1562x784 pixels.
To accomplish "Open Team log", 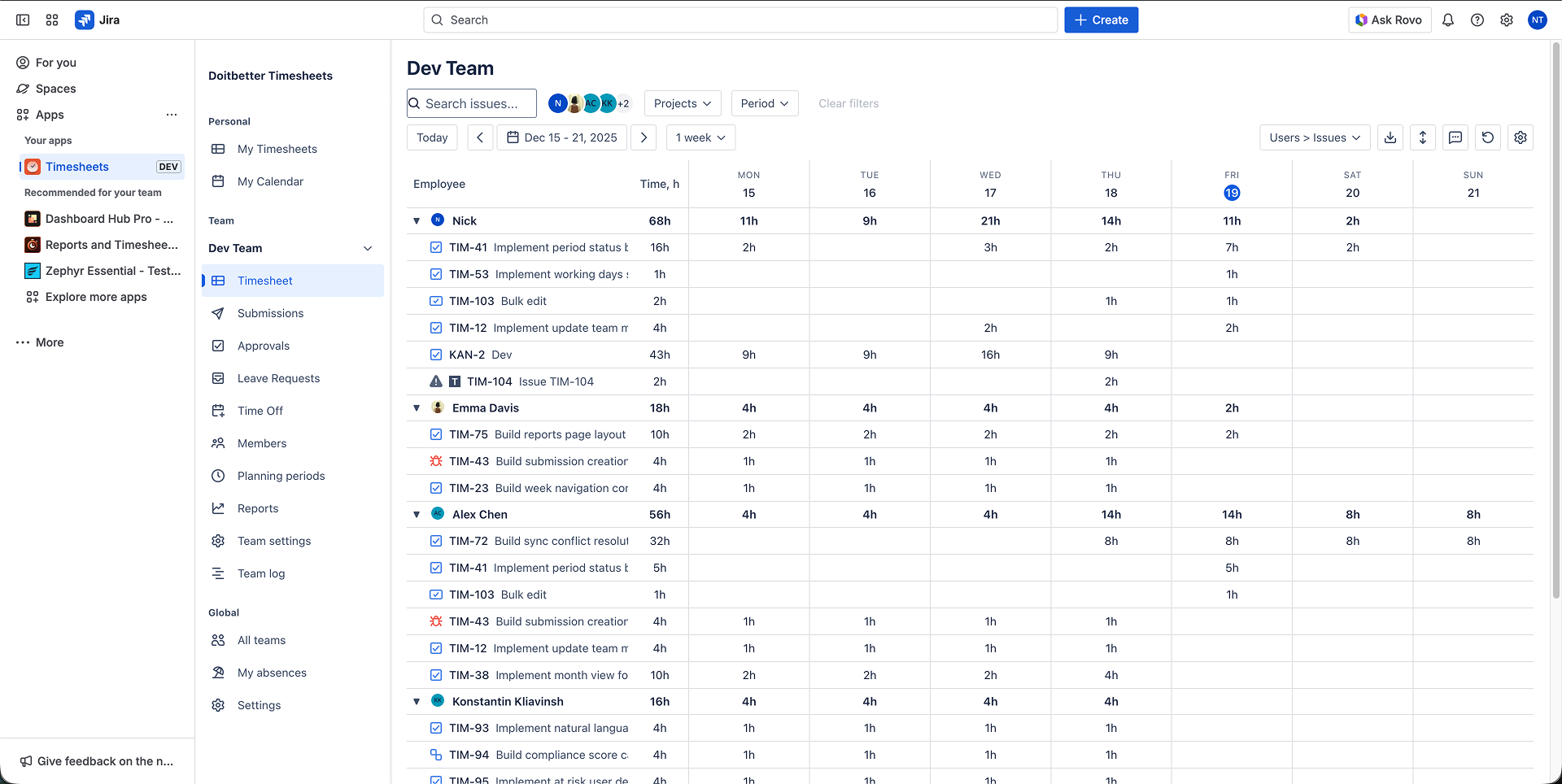I will pos(292,573).
